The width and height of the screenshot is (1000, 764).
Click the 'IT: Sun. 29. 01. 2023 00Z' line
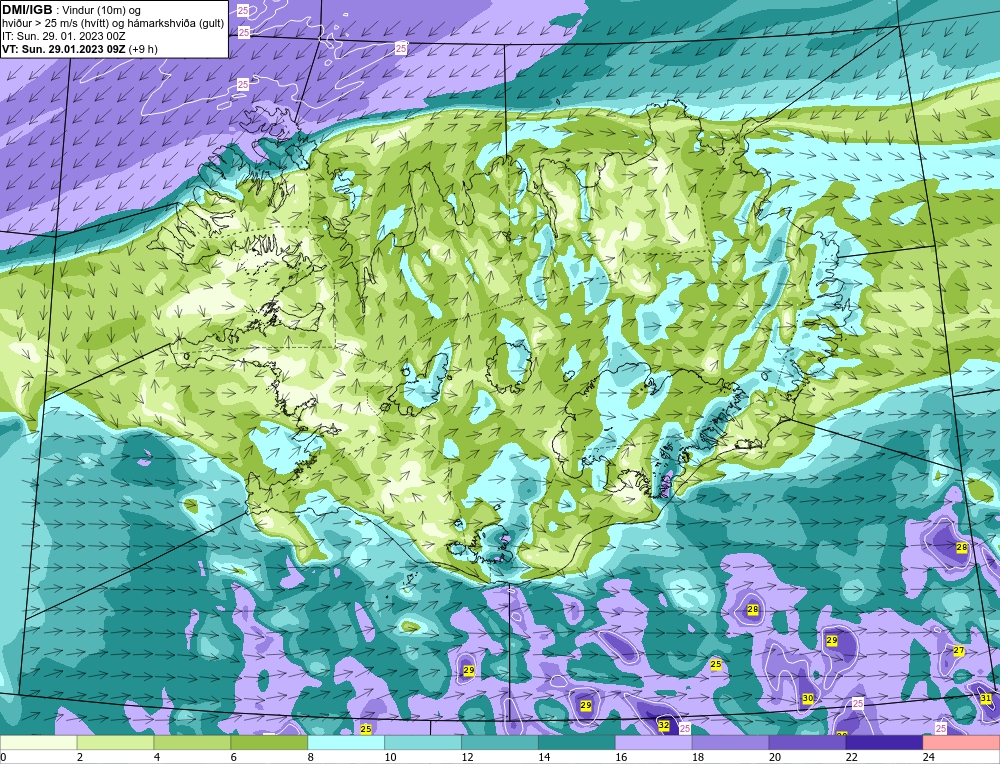pyautogui.click(x=64, y=36)
